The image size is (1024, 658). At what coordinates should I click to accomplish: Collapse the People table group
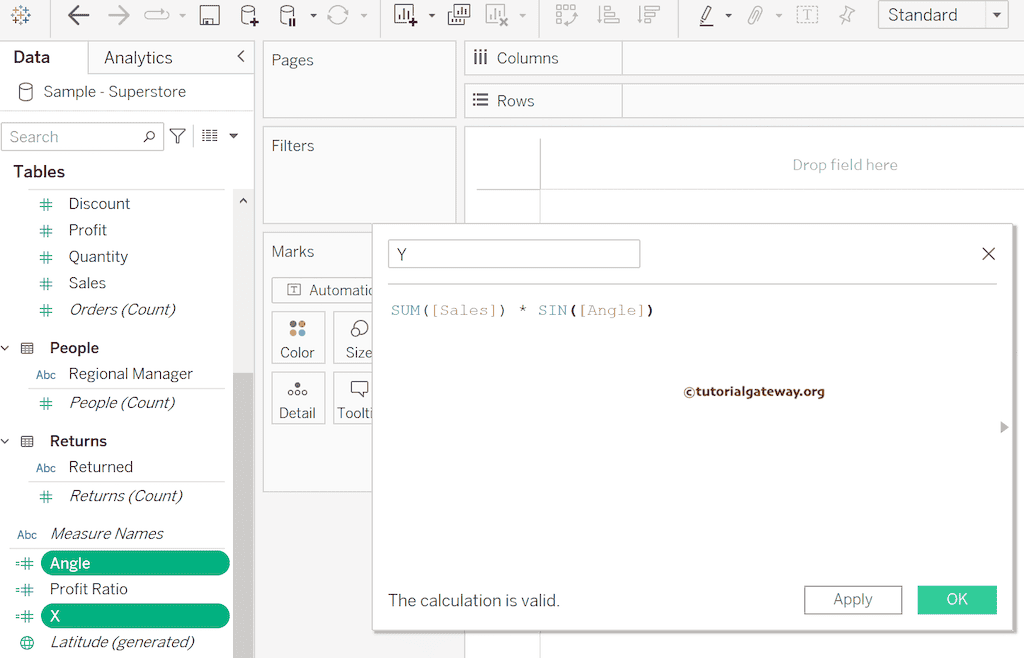click(6, 348)
